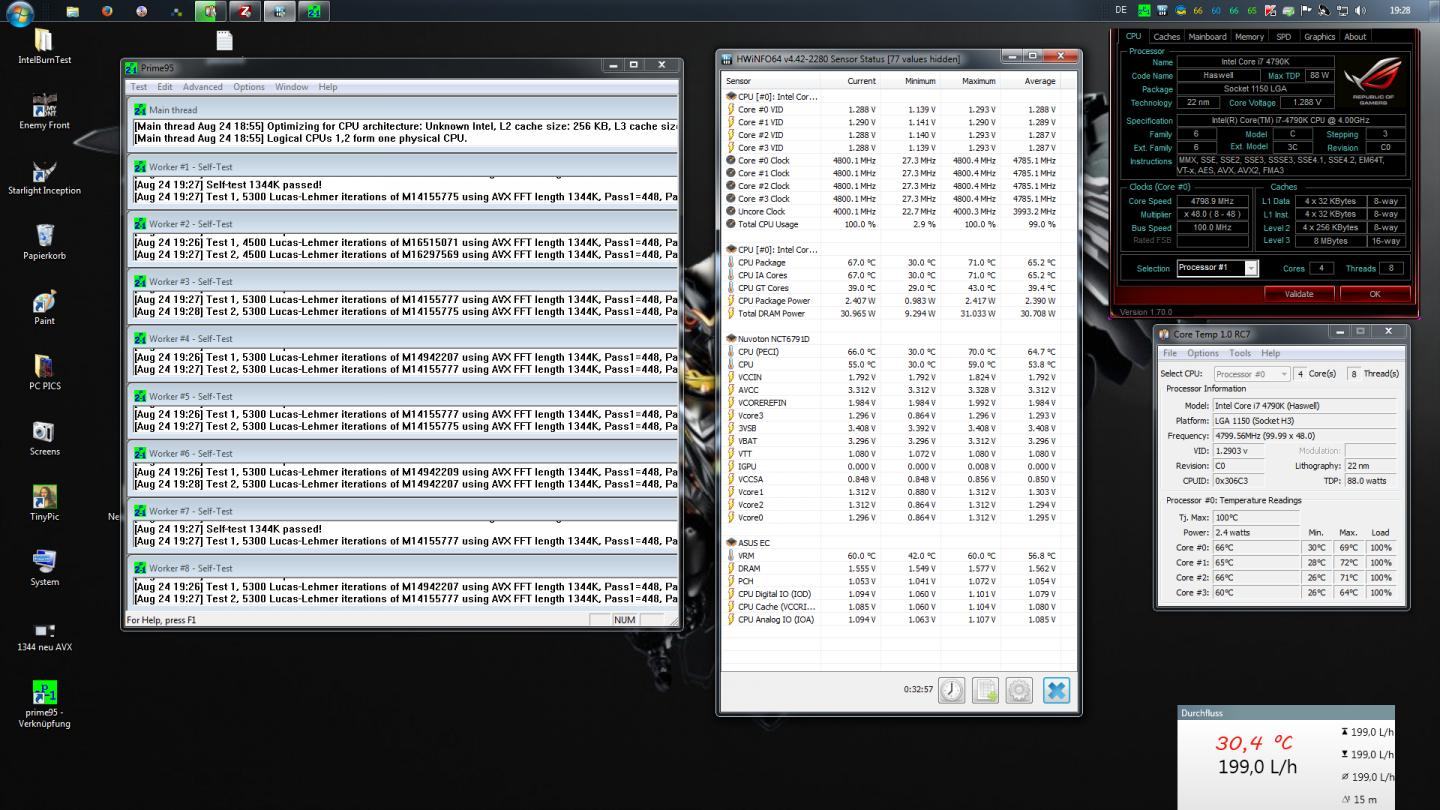
Task: Open HWiNFO sensor settings gear icon
Action: (x=1019, y=690)
